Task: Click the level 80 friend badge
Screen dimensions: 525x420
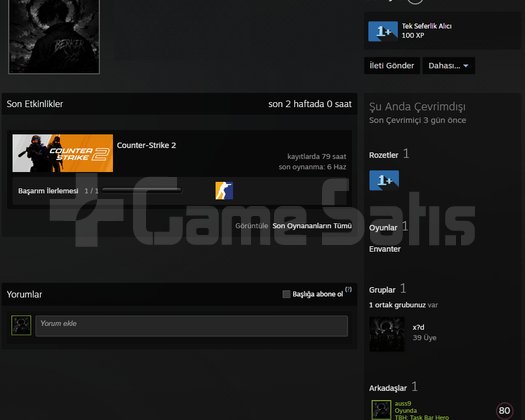Action: click(x=504, y=410)
